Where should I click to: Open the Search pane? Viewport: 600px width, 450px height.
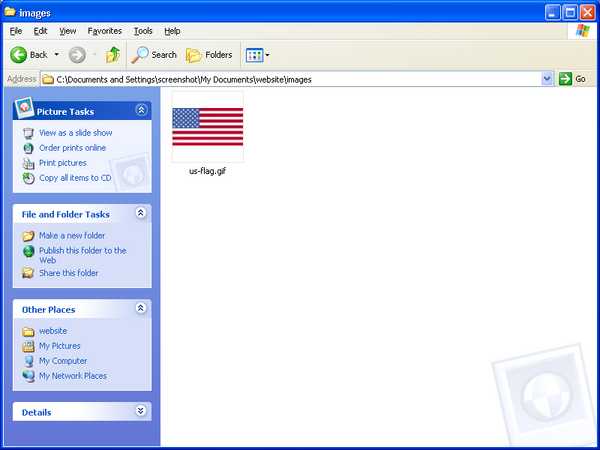pos(153,55)
